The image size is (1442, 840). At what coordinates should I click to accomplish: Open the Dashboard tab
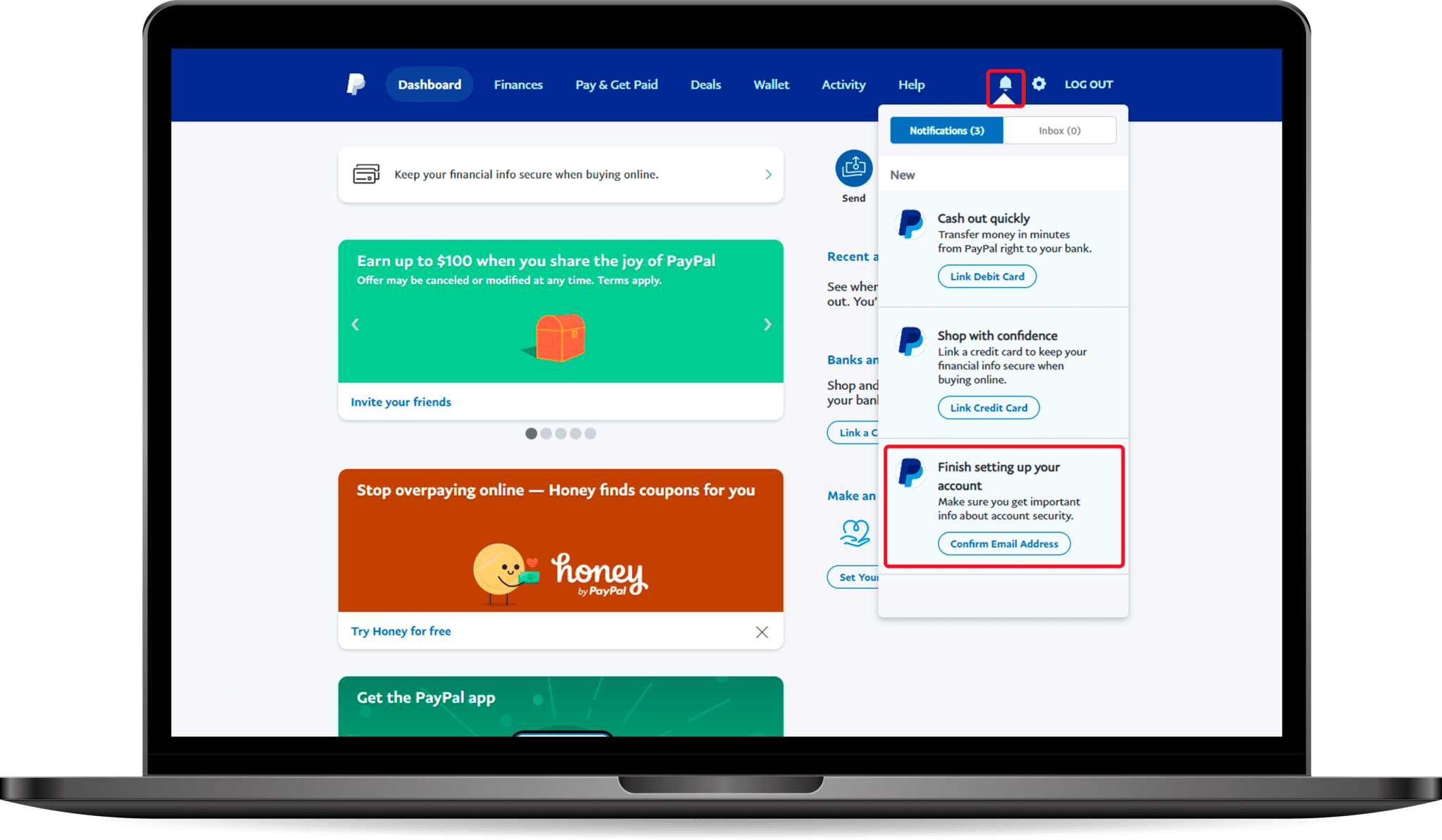430,84
